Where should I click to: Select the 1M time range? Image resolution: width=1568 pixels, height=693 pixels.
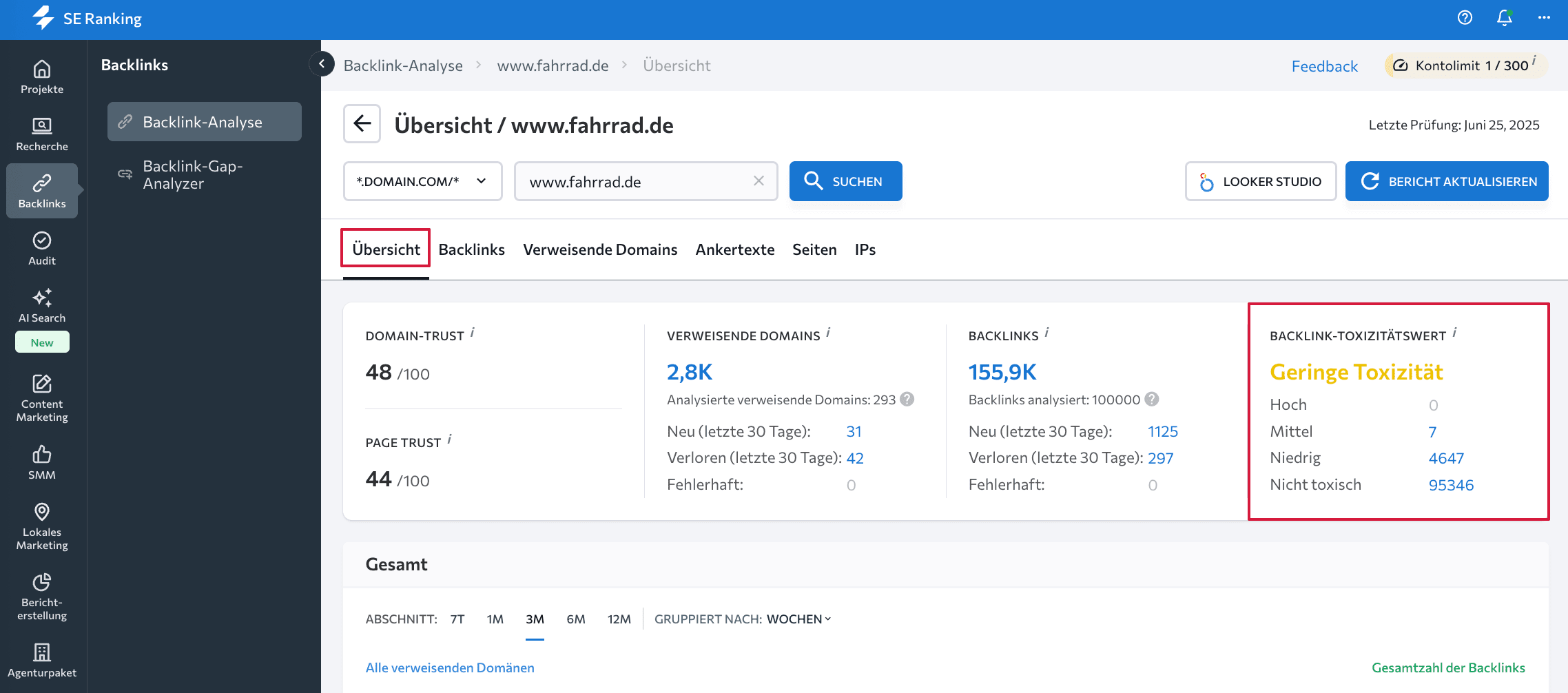495,619
